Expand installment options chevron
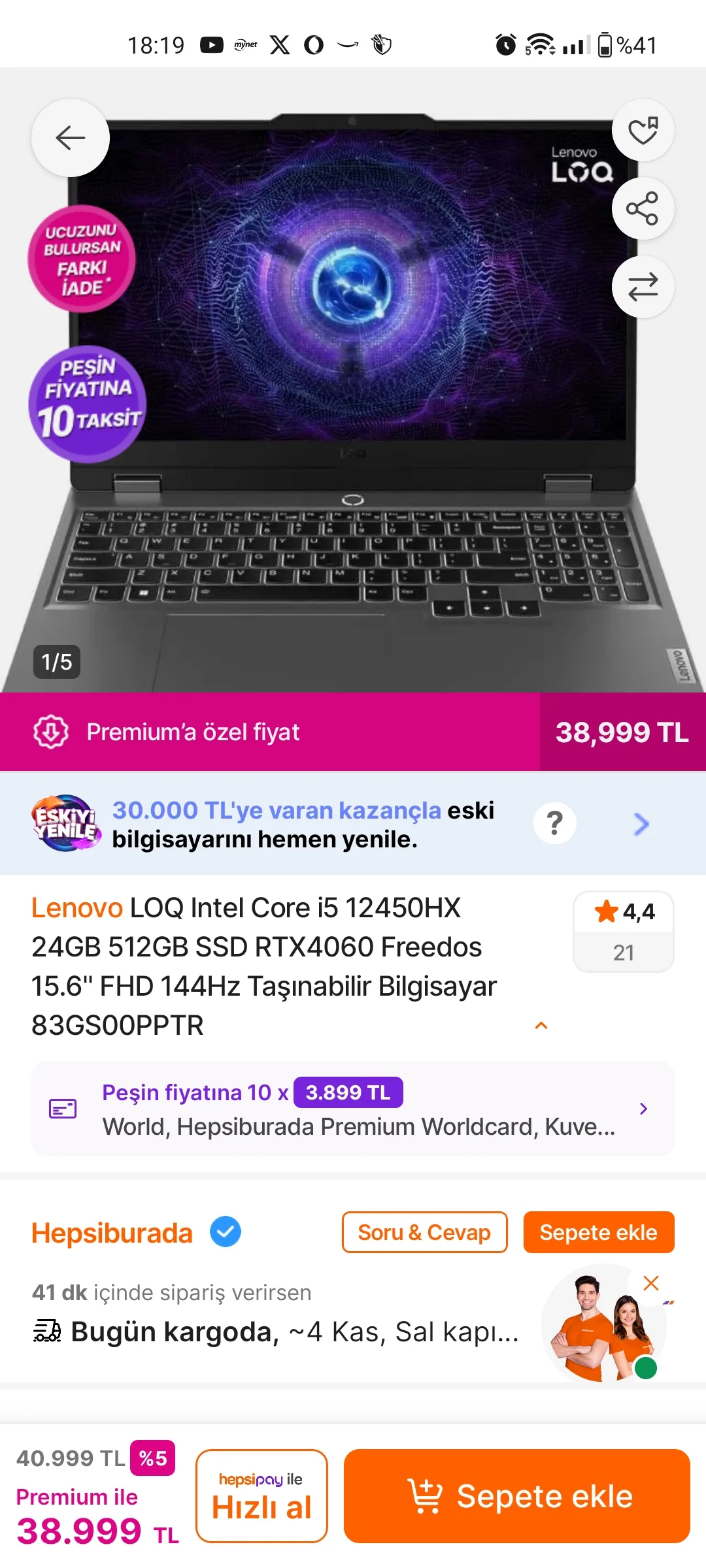706x1568 pixels. click(x=643, y=1109)
